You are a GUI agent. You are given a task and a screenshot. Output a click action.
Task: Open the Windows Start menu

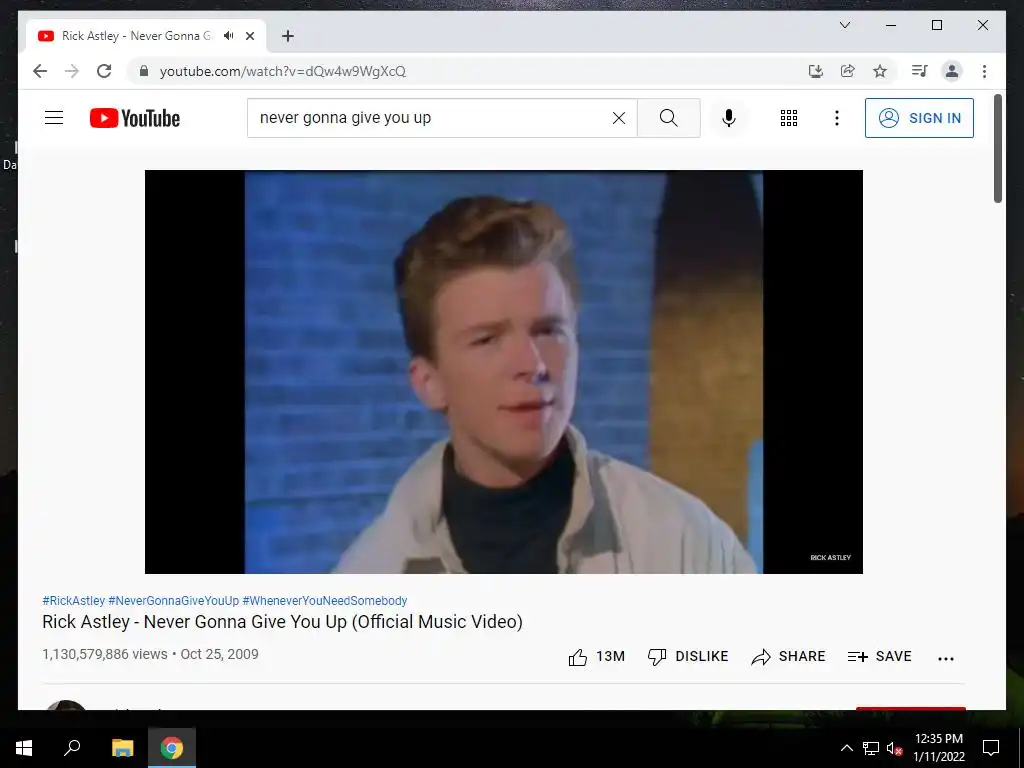tap(24, 748)
